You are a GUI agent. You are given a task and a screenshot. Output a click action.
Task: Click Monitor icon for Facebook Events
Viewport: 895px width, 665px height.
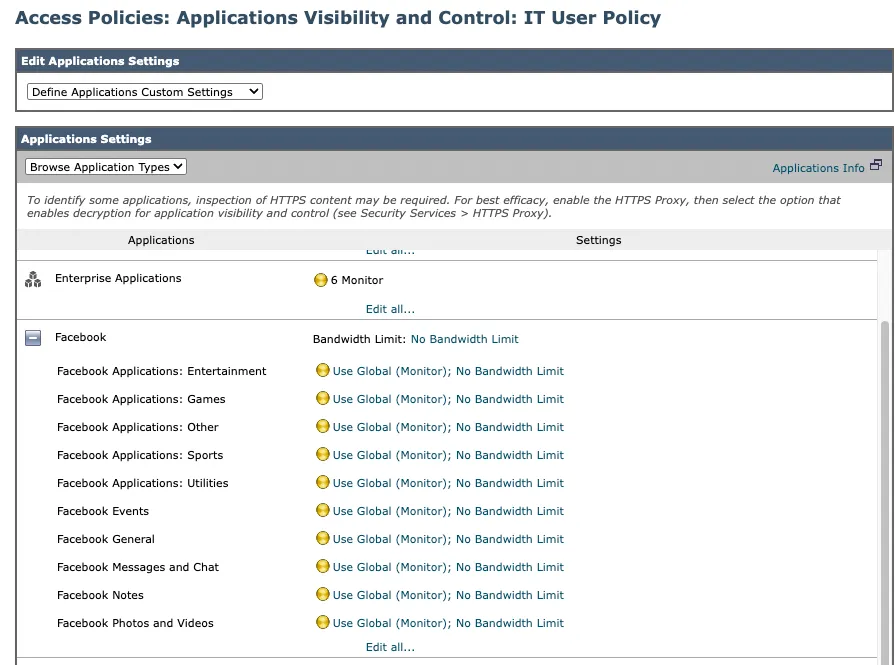coord(322,511)
